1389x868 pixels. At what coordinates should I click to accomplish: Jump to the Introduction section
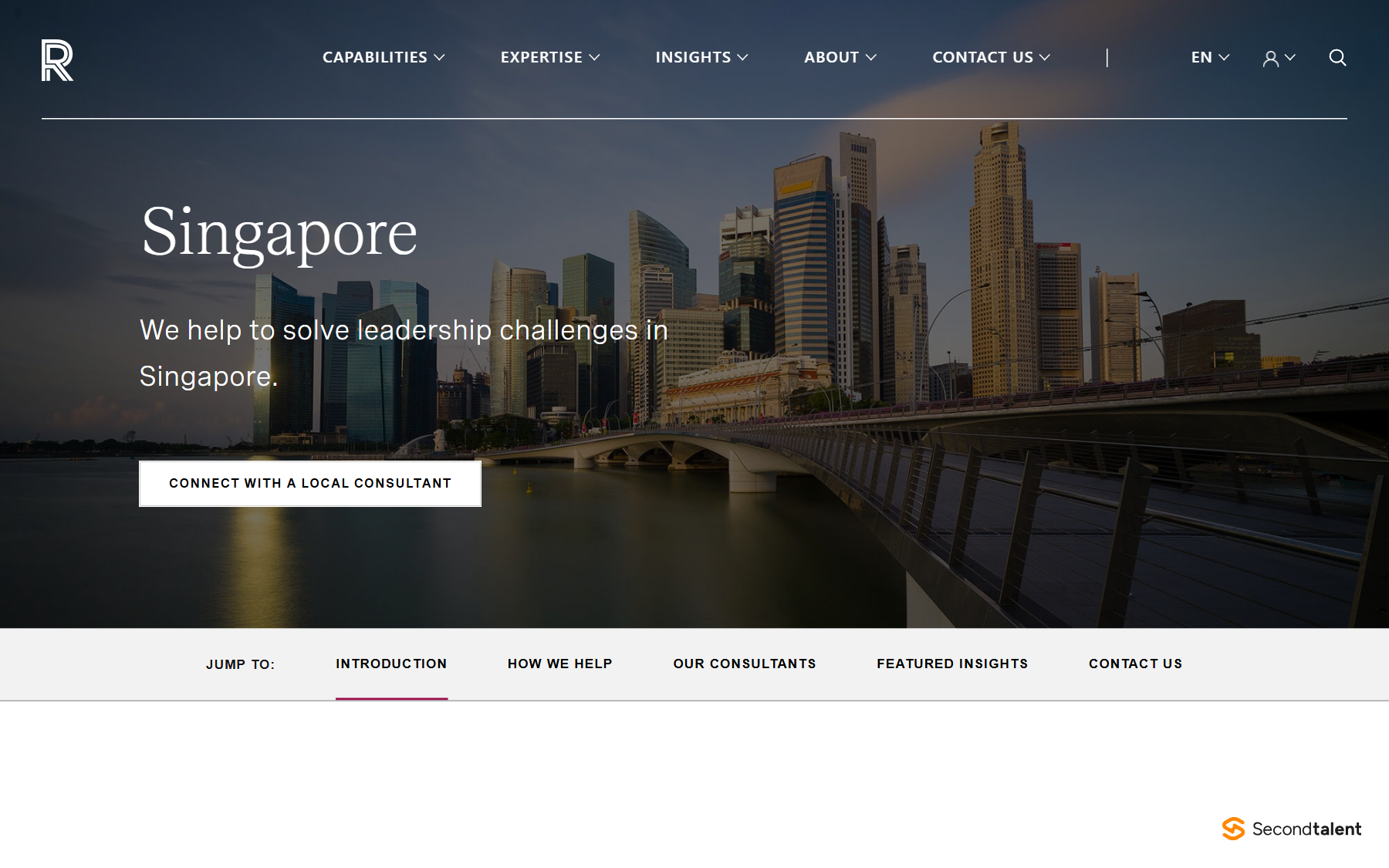coord(391,664)
